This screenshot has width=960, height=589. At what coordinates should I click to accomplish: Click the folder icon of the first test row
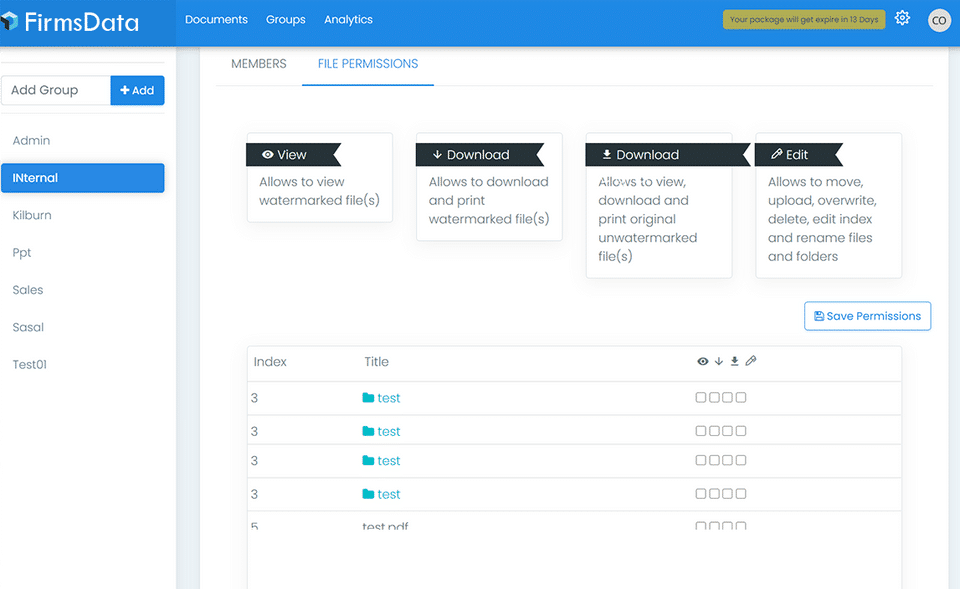[x=368, y=398]
